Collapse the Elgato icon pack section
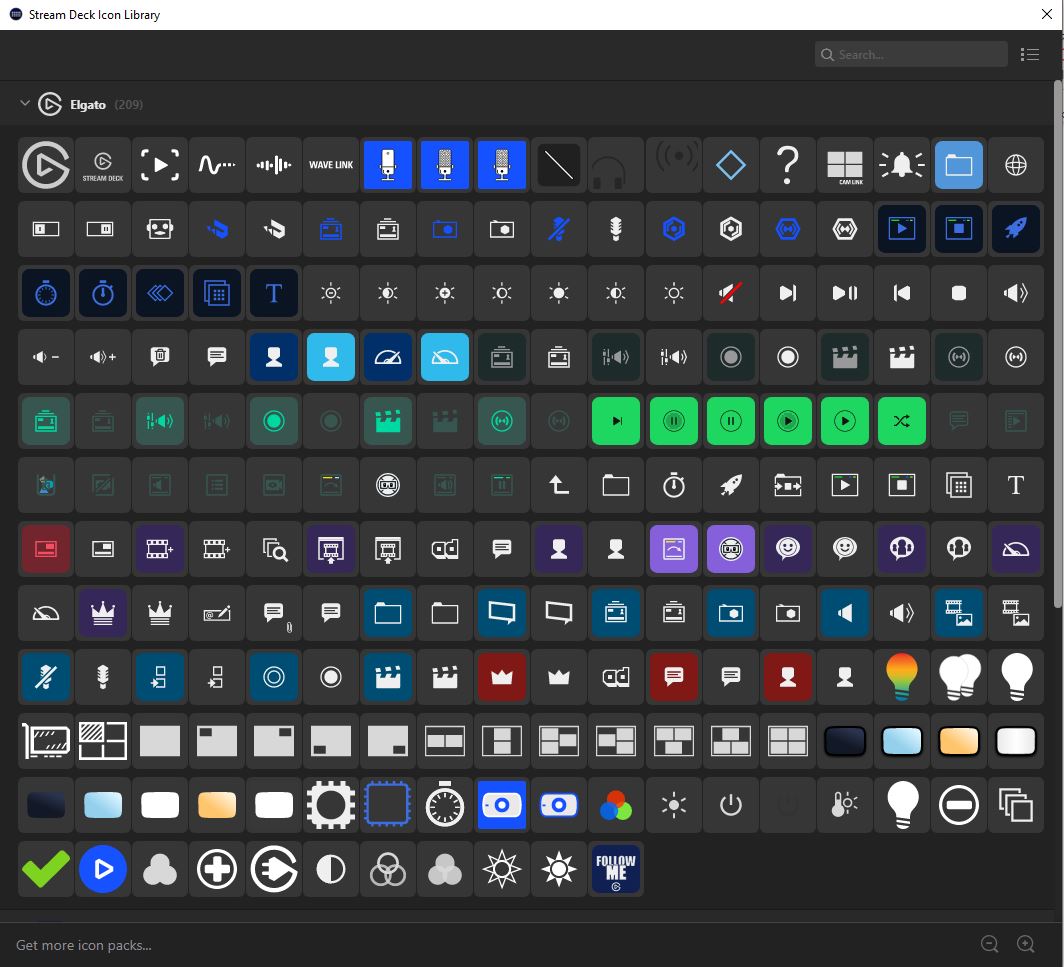This screenshot has height=967, width=1064. [24, 103]
